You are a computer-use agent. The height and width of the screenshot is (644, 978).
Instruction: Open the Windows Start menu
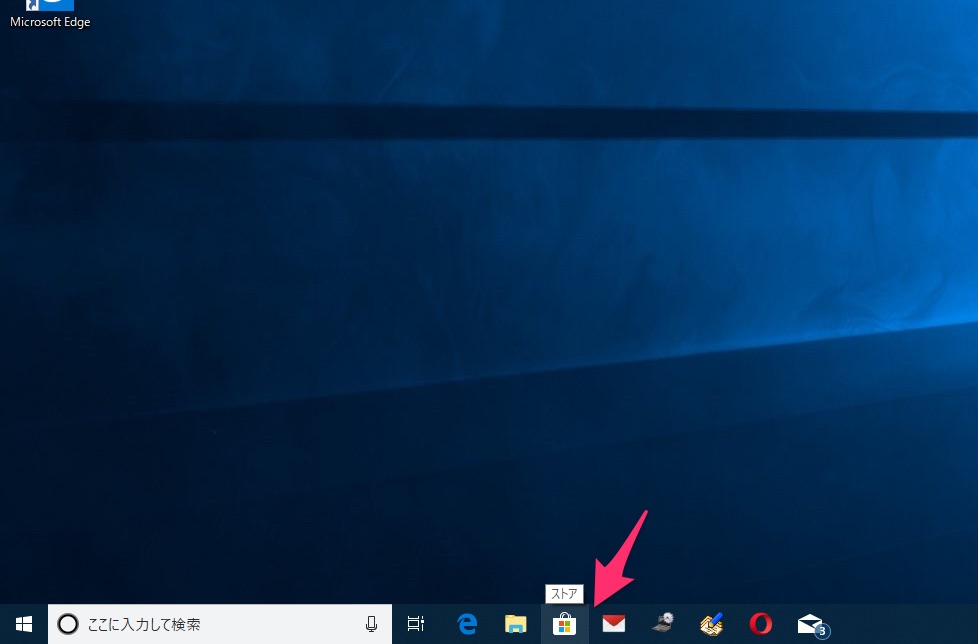pyautogui.click(x=24, y=624)
